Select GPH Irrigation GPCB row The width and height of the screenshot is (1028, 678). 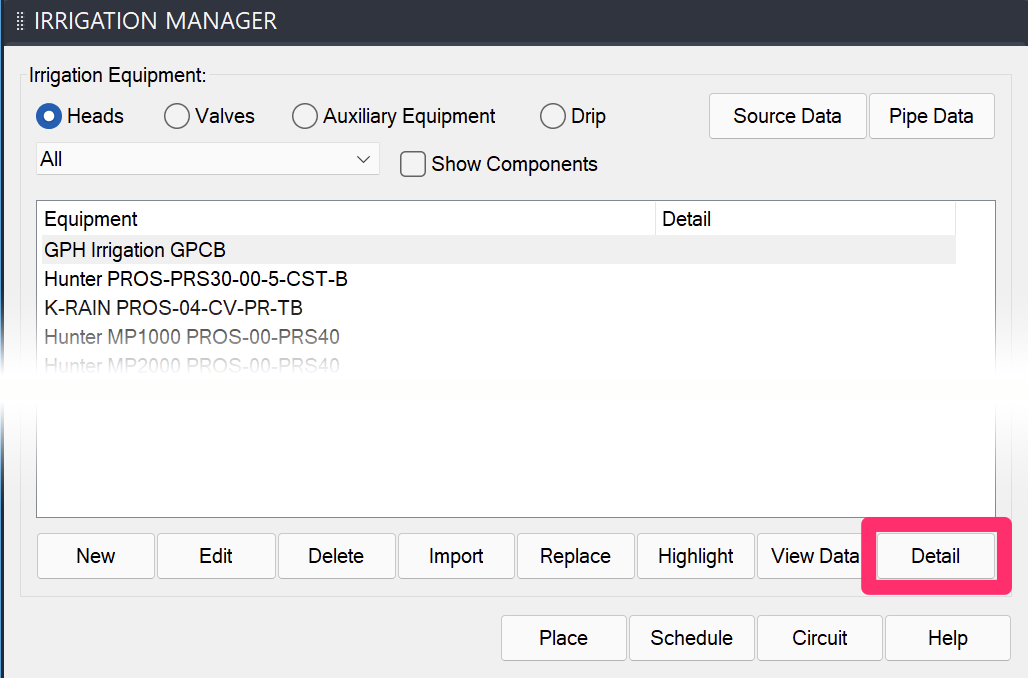tap(498, 250)
